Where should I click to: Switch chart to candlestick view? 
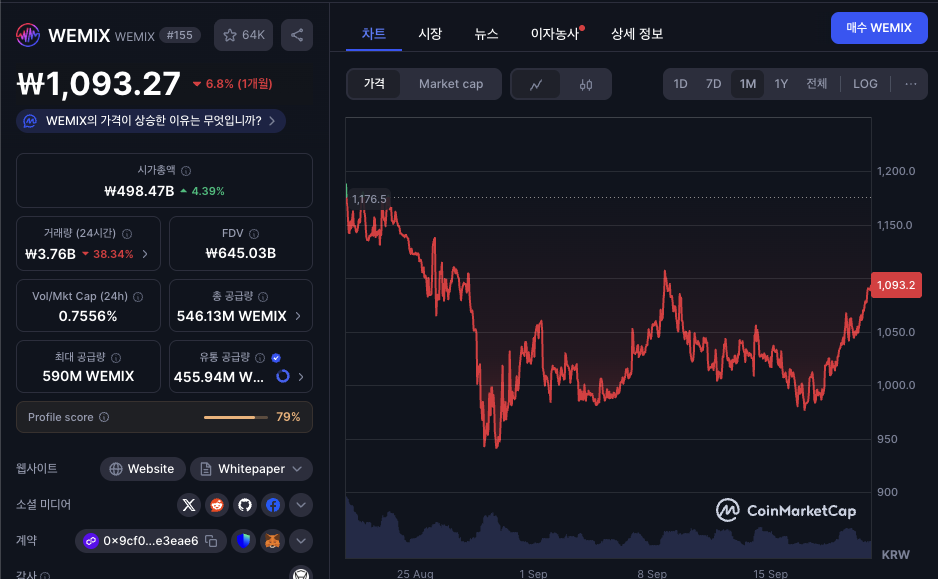pos(586,84)
